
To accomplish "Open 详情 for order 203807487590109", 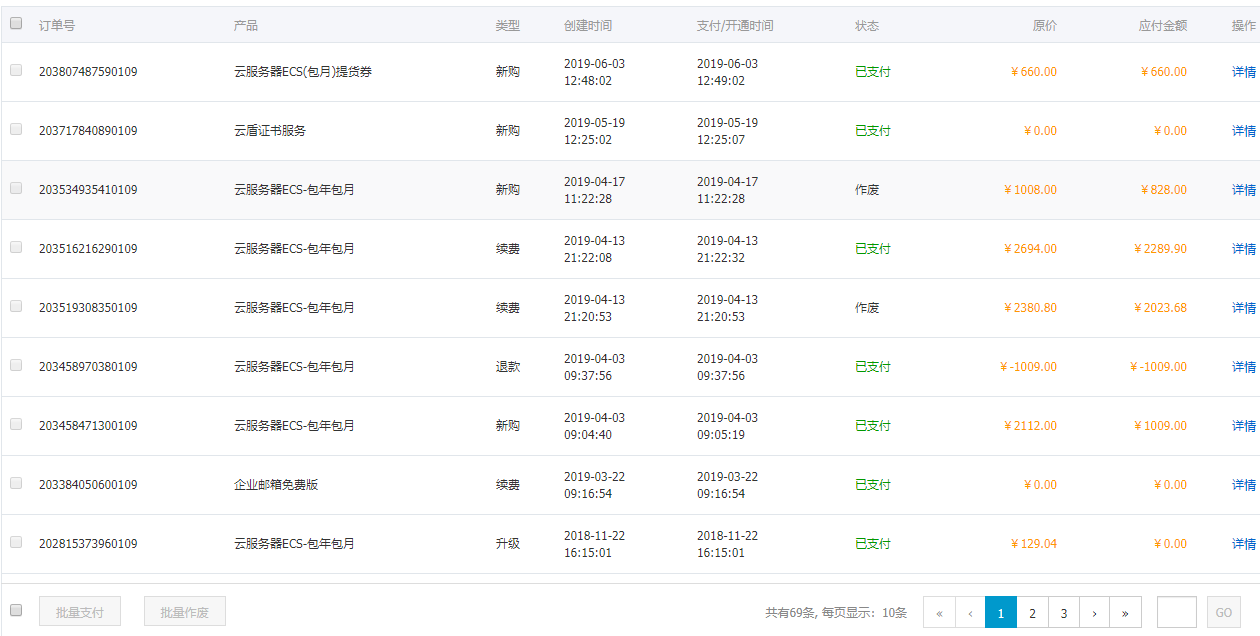I will click(x=1243, y=72).
